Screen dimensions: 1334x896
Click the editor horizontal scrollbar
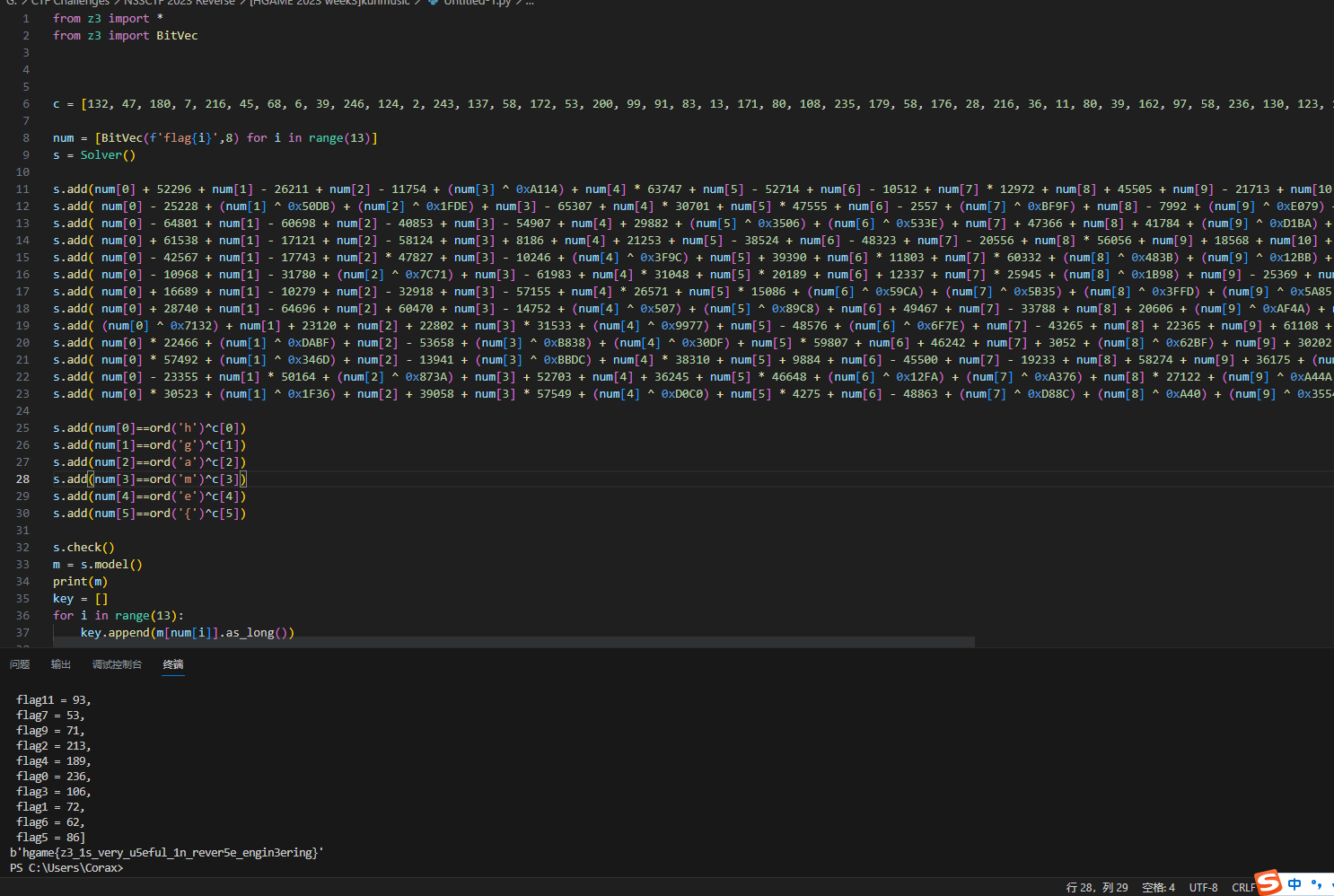click(512, 642)
